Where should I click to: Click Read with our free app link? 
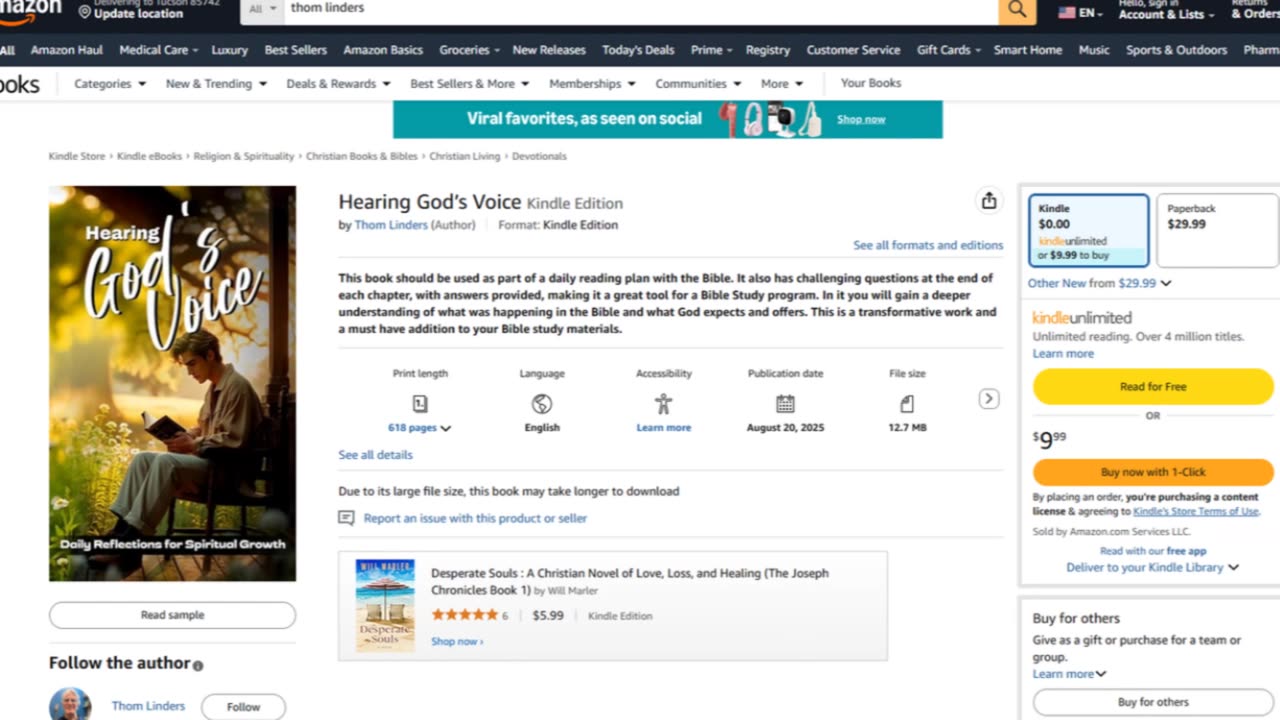(1153, 551)
